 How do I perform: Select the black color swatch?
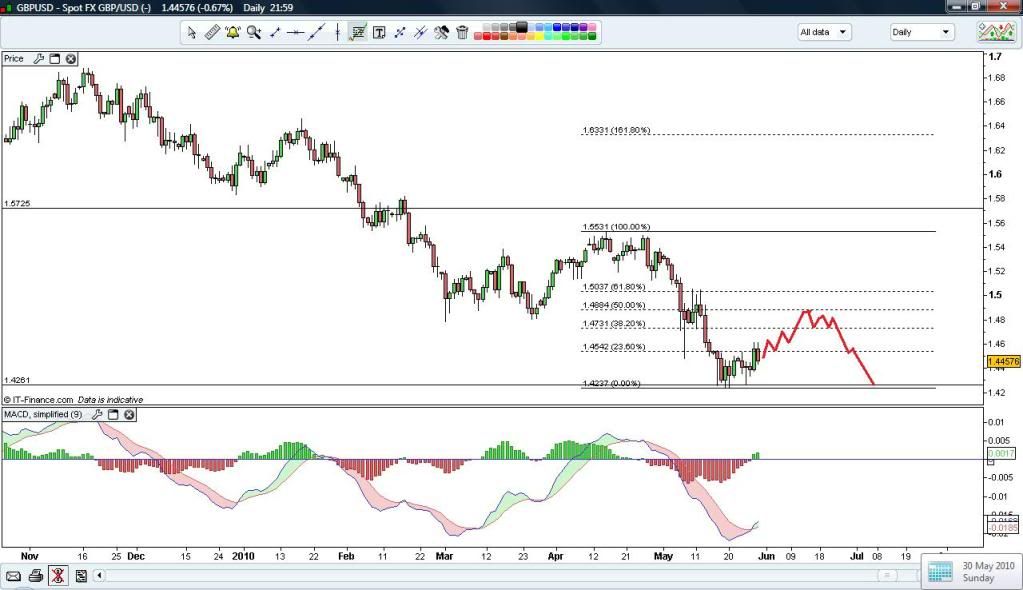click(522, 27)
